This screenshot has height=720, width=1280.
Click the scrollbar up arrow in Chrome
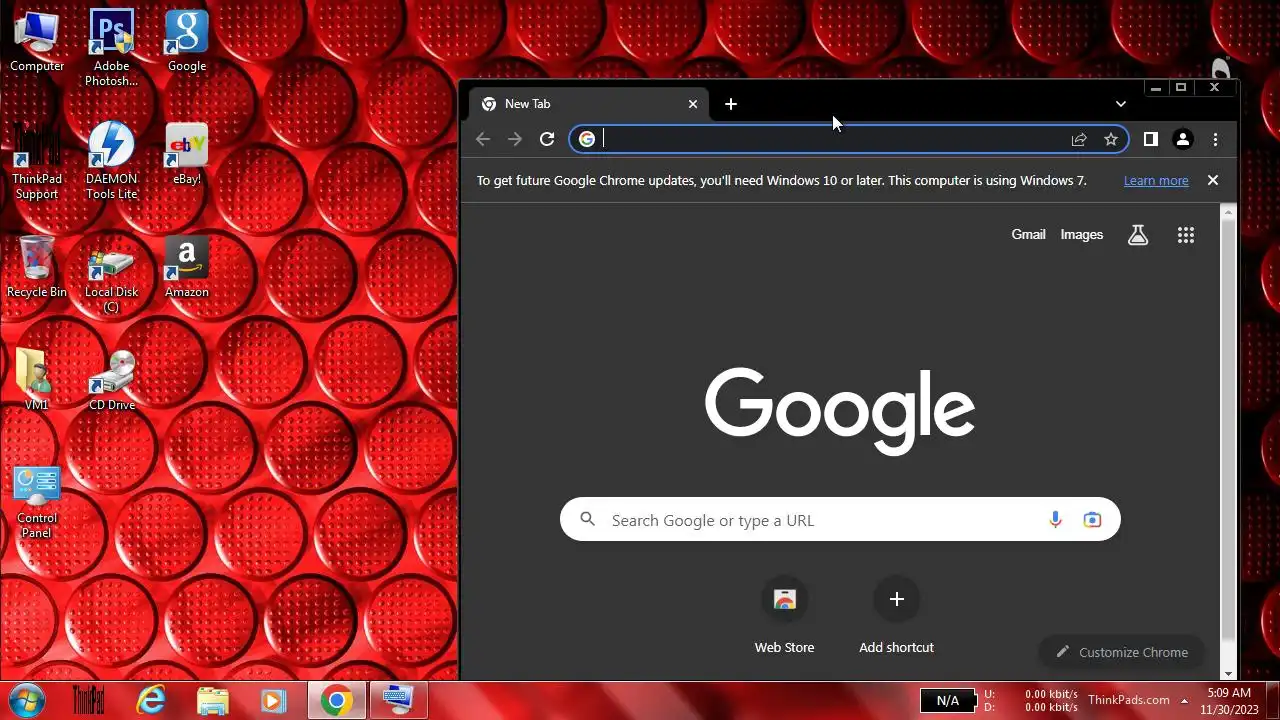coord(1229,212)
